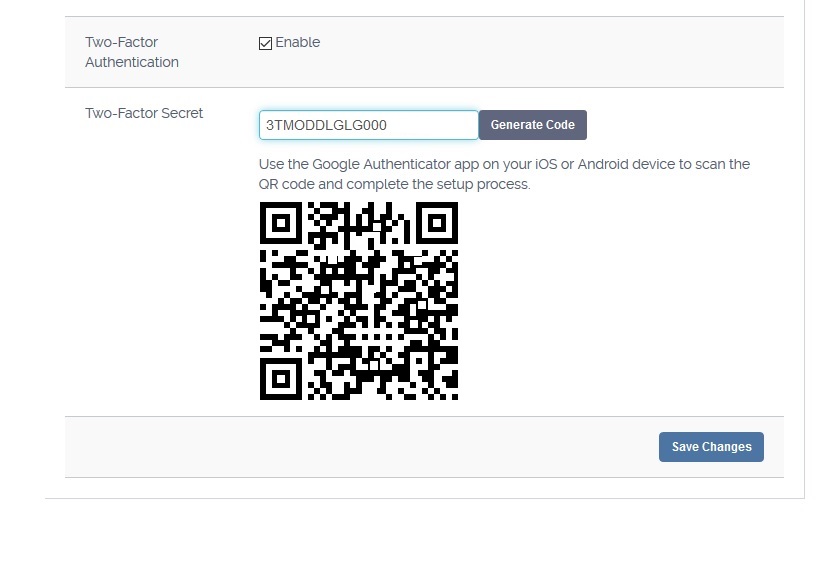Click the center of the QR code

pos(359,301)
